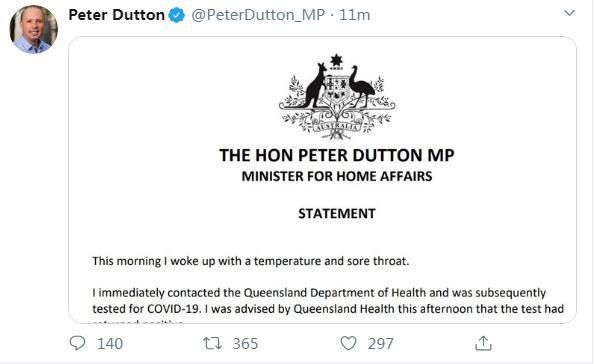Click the emu in the coat of arms
This screenshot has width=595, height=364.
[x=360, y=87]
